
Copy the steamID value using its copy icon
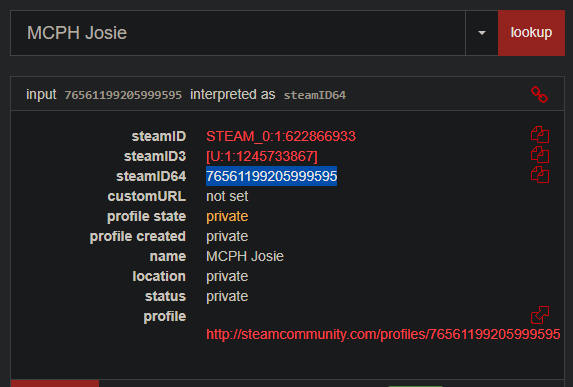(540, 134)
